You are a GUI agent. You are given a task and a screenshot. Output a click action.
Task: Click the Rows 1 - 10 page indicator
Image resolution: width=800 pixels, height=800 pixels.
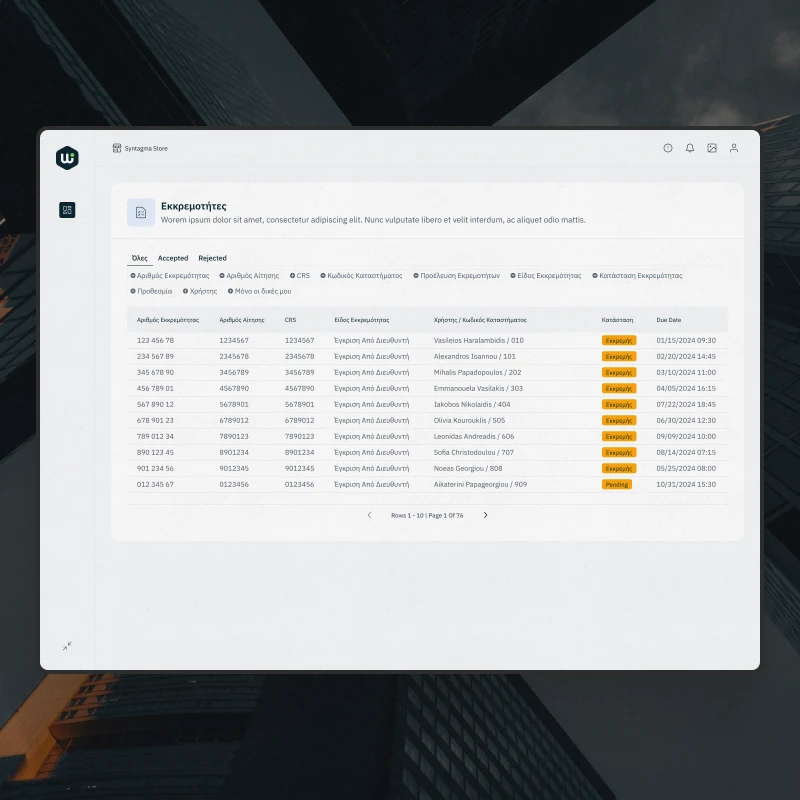point(427,515)
